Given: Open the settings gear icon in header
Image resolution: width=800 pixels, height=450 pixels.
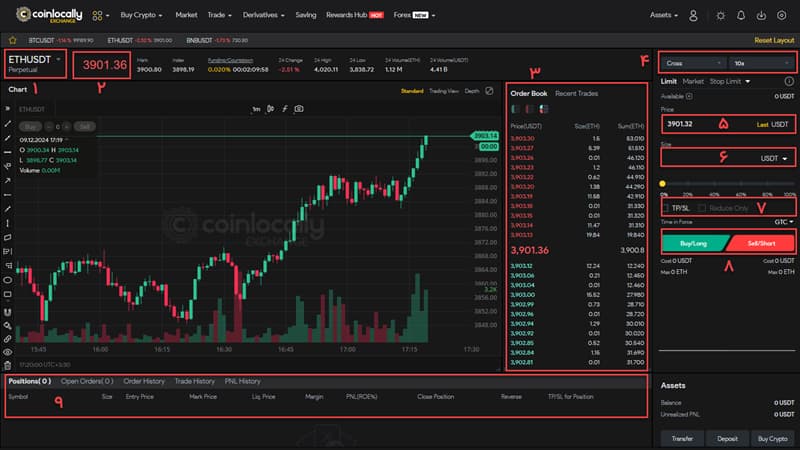Looking at the screenshot, I should (x=782, y=16).
